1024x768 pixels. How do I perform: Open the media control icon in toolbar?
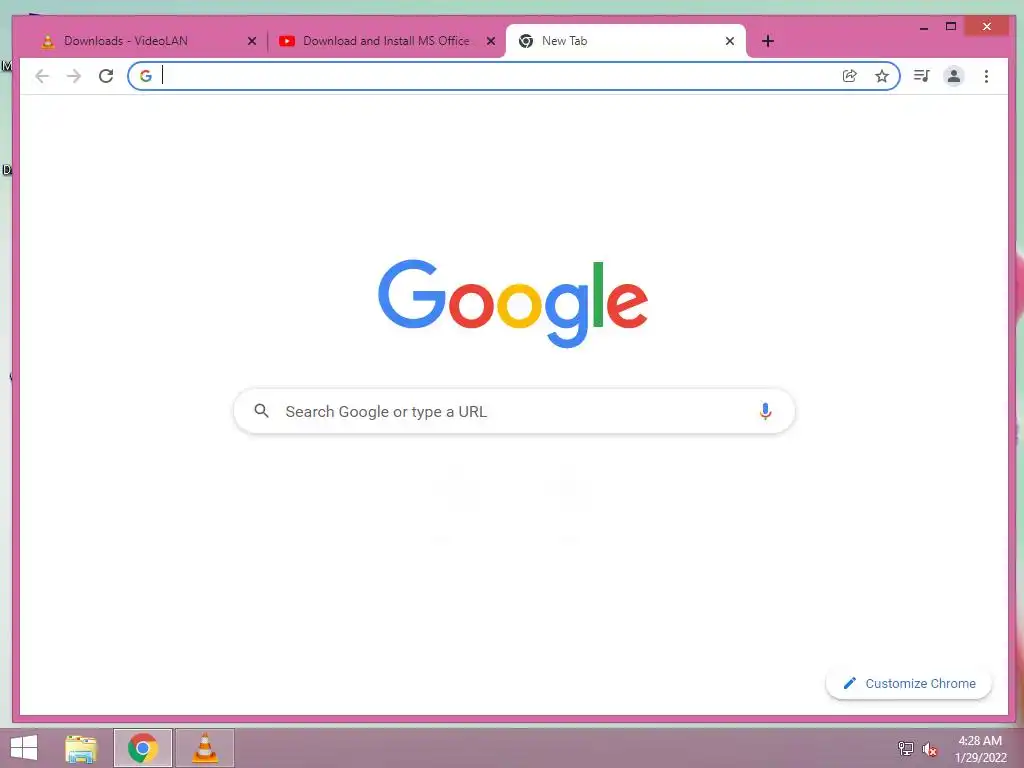921,76
